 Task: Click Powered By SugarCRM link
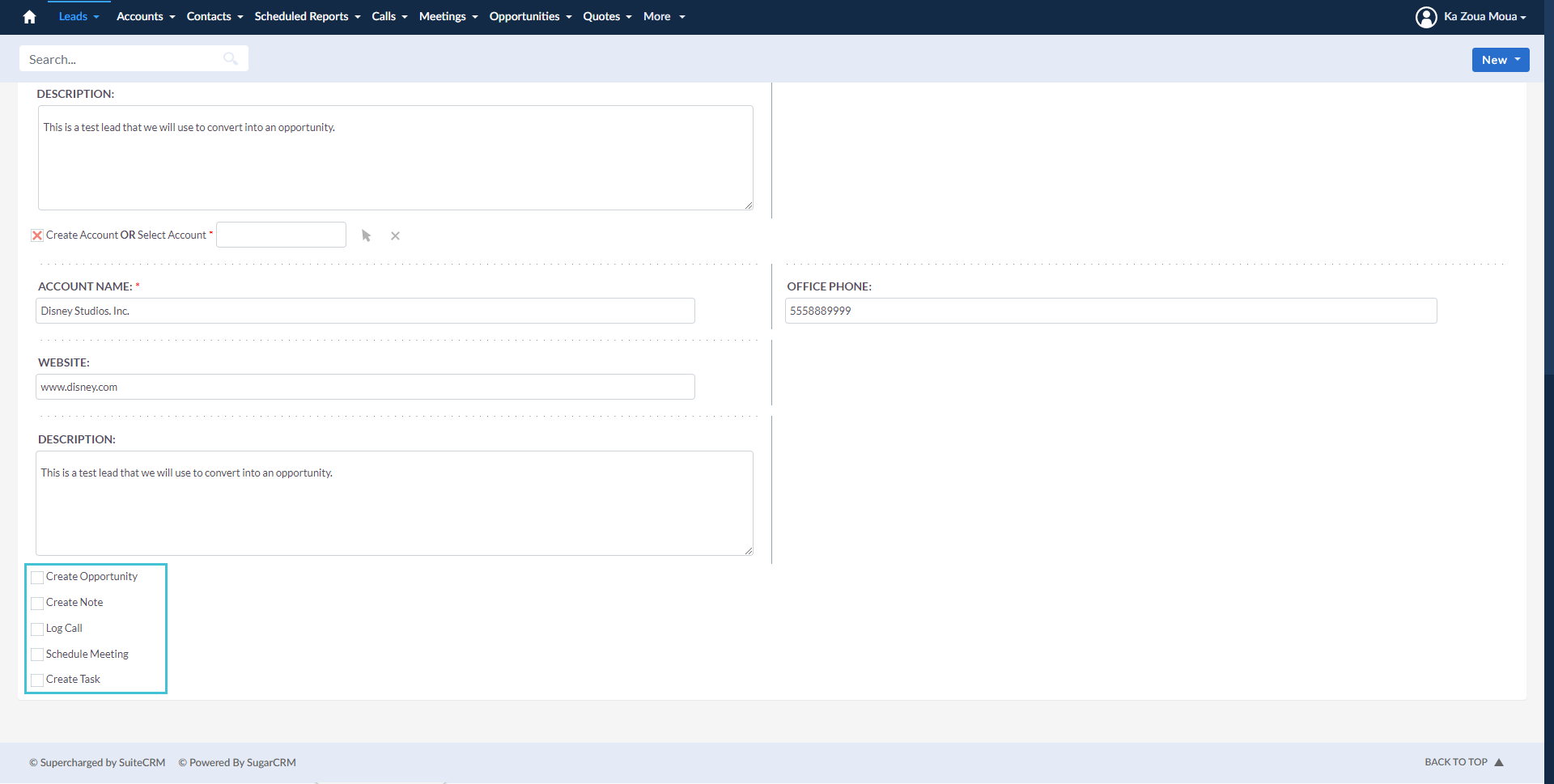point(237,762)
